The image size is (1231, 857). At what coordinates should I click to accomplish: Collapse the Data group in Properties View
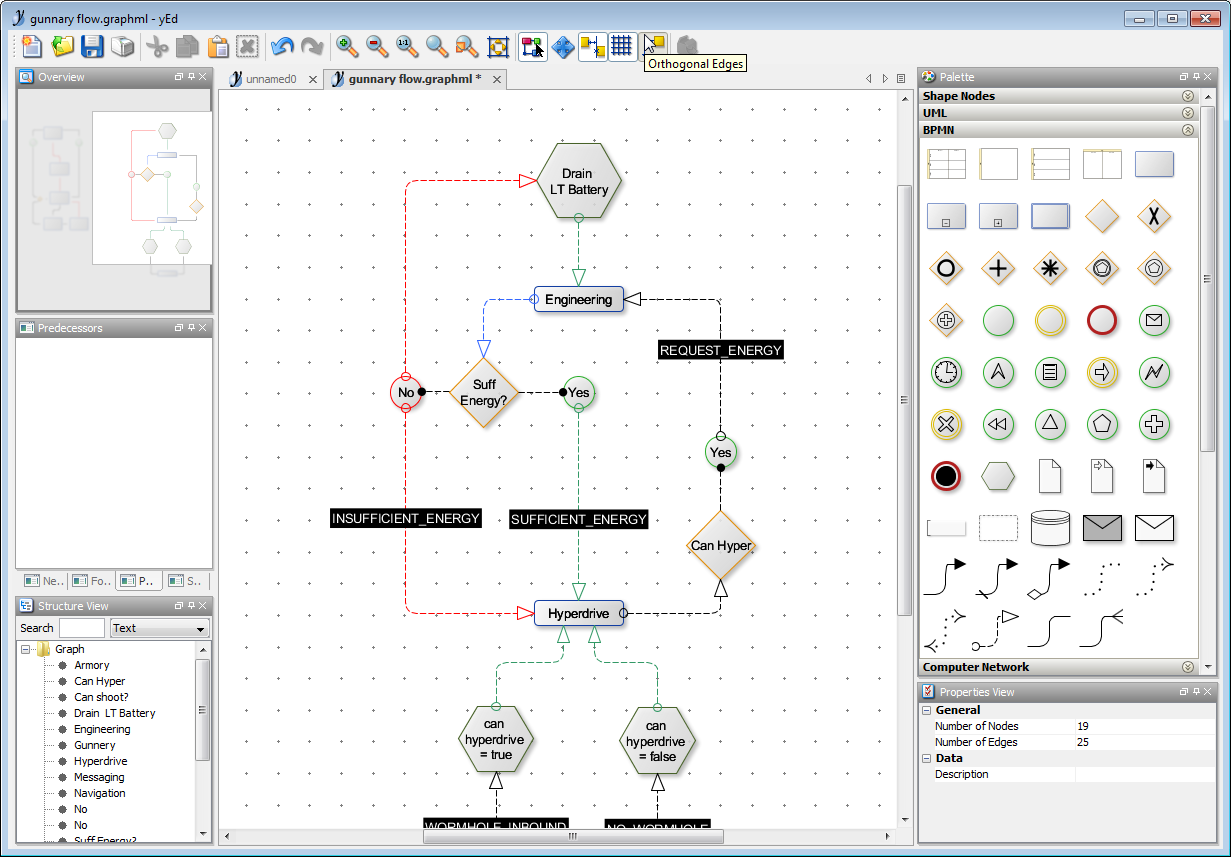pyautogui.click(x=927, y=758)
